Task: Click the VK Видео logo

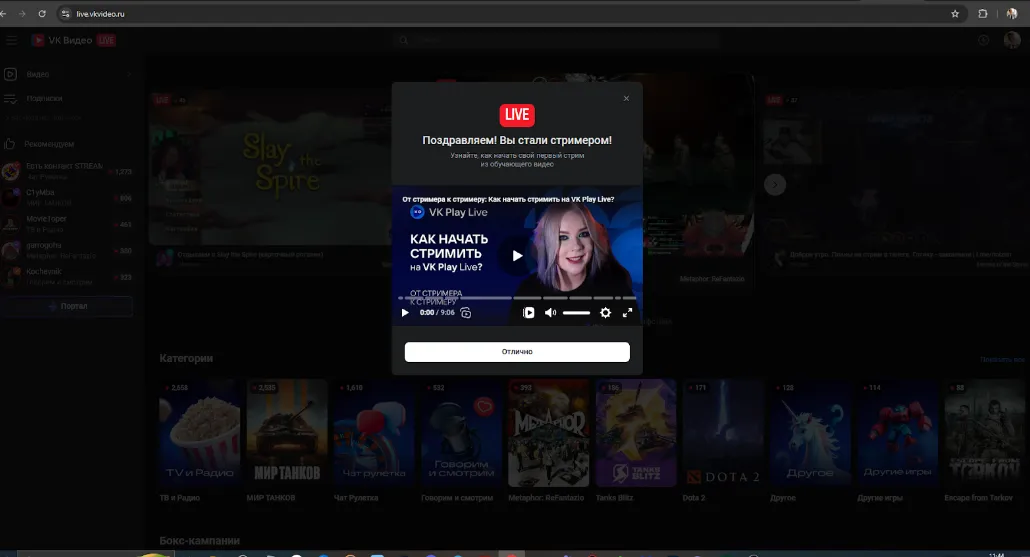Action: point(62,40)
